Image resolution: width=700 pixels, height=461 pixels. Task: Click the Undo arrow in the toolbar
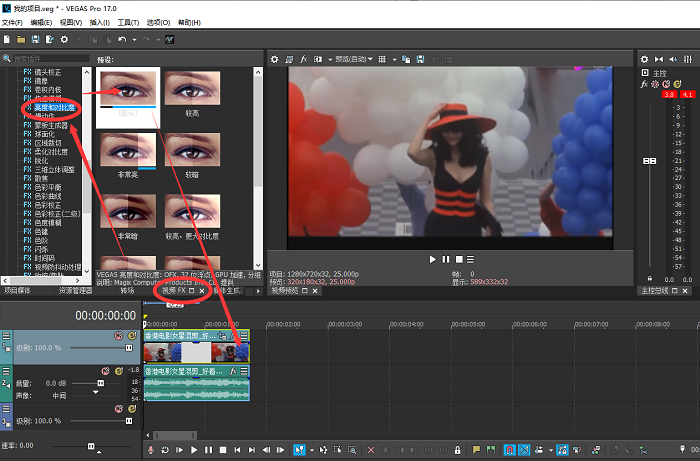(122, 39)
